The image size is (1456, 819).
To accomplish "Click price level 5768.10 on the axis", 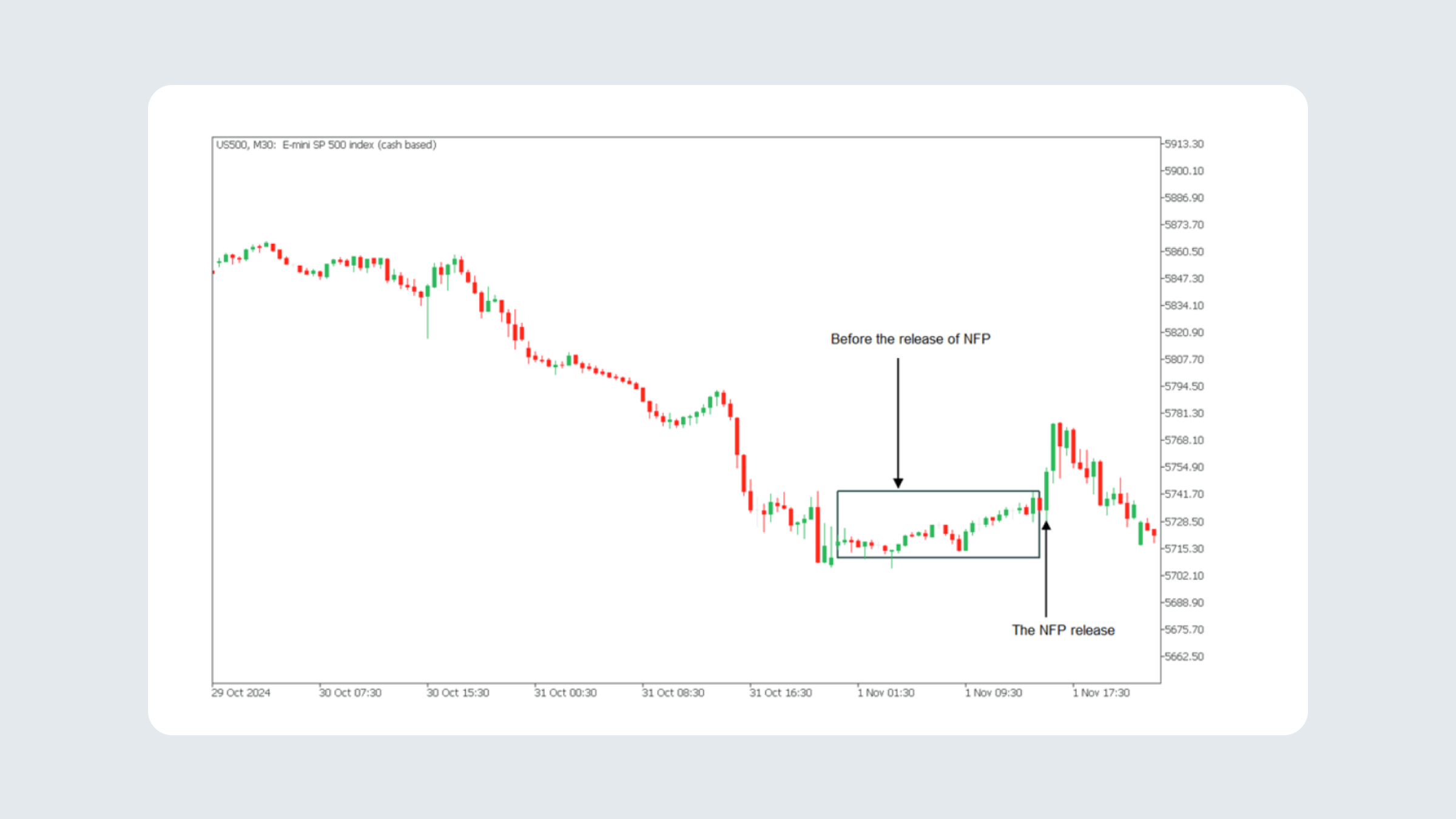I will point(1184,440).
